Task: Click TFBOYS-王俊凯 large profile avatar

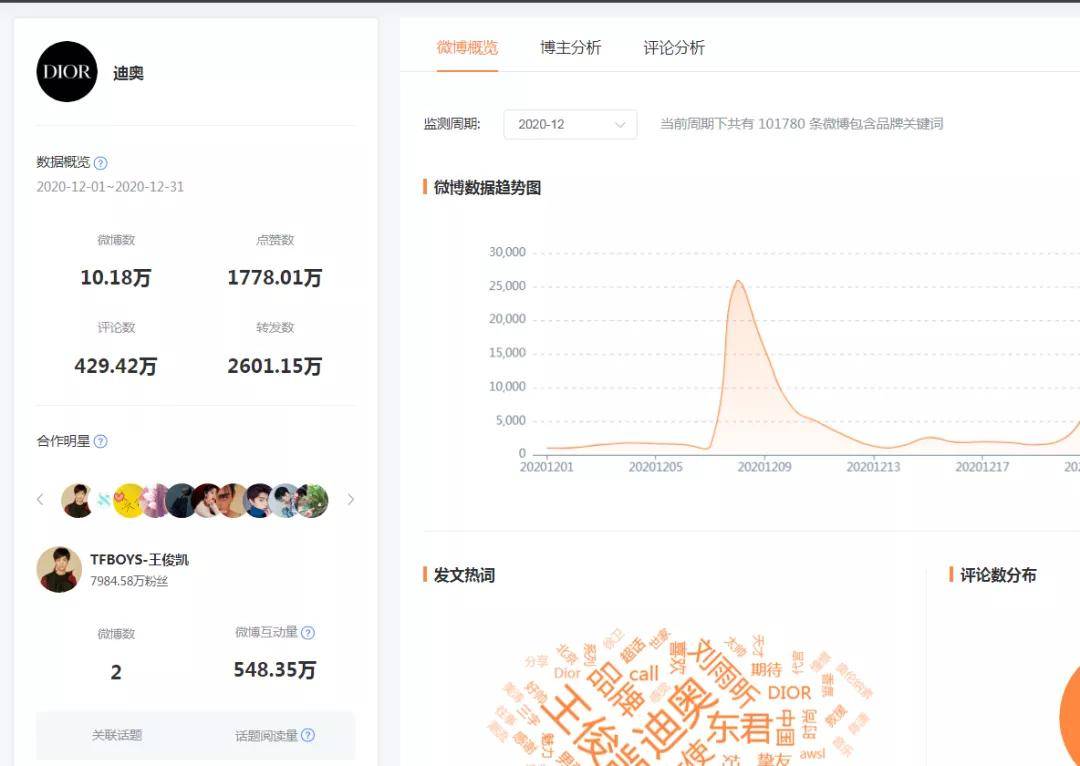Action: (60, 569)
